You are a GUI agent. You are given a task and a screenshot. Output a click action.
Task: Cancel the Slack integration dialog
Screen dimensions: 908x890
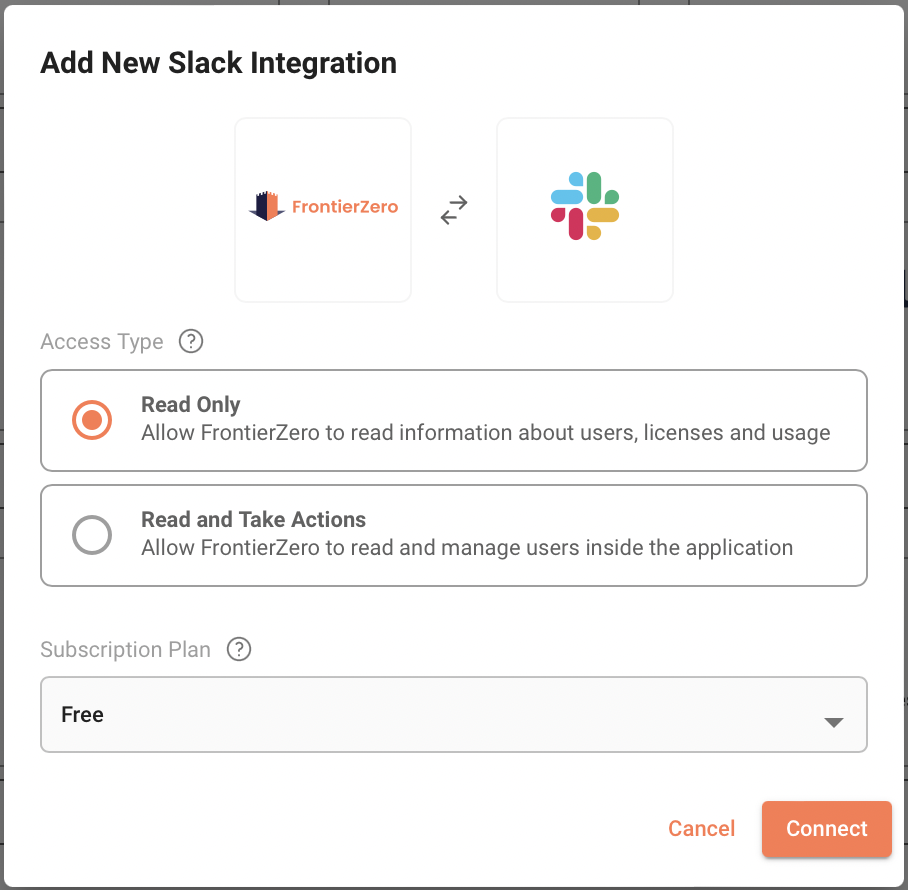coord(701,828)
